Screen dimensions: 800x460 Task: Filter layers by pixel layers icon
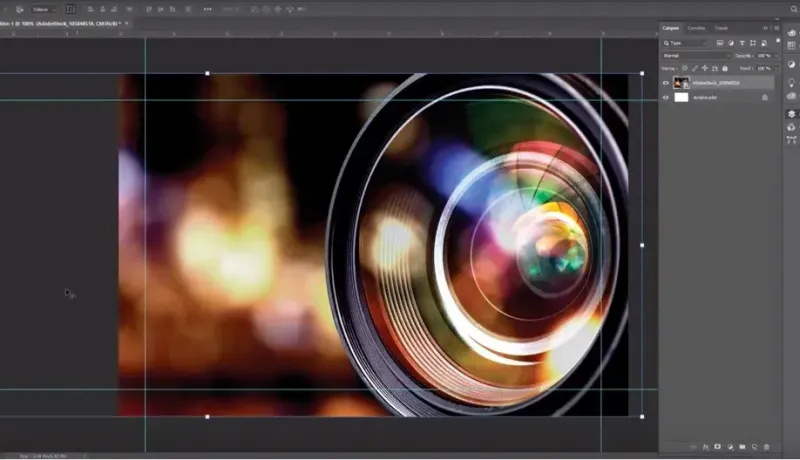[x=720, y=43]
